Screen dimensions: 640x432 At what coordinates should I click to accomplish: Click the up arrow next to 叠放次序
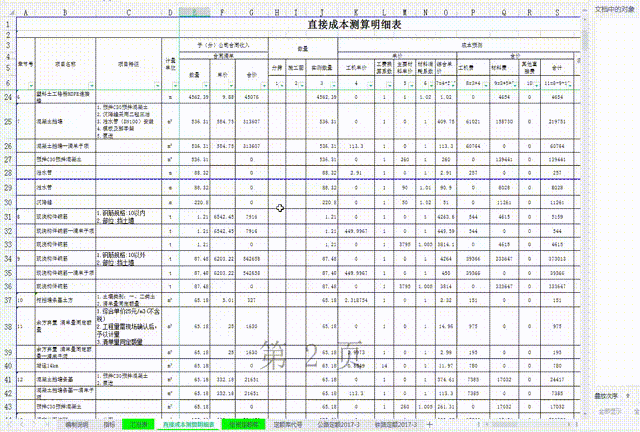point(628,396)
